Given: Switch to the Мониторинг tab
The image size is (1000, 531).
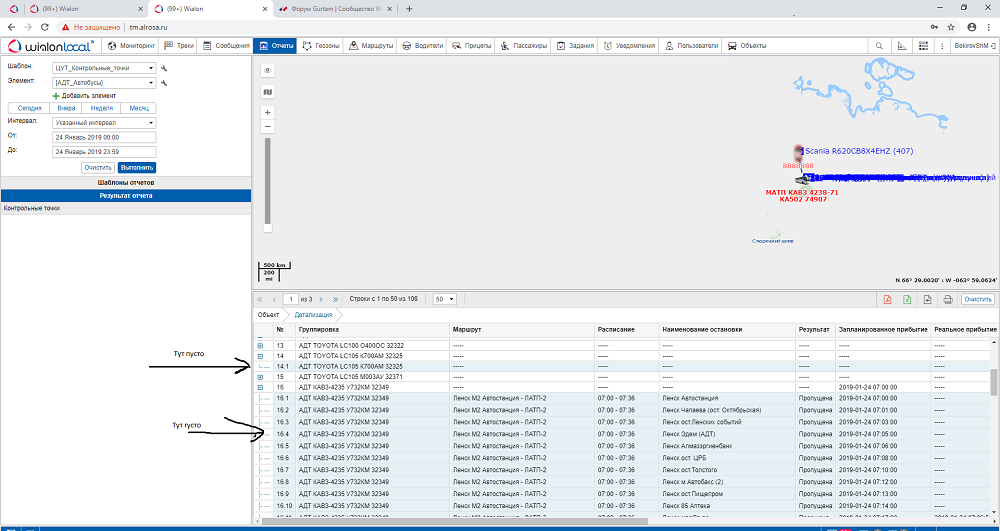Looking at the screenshot, I should 132,46.
